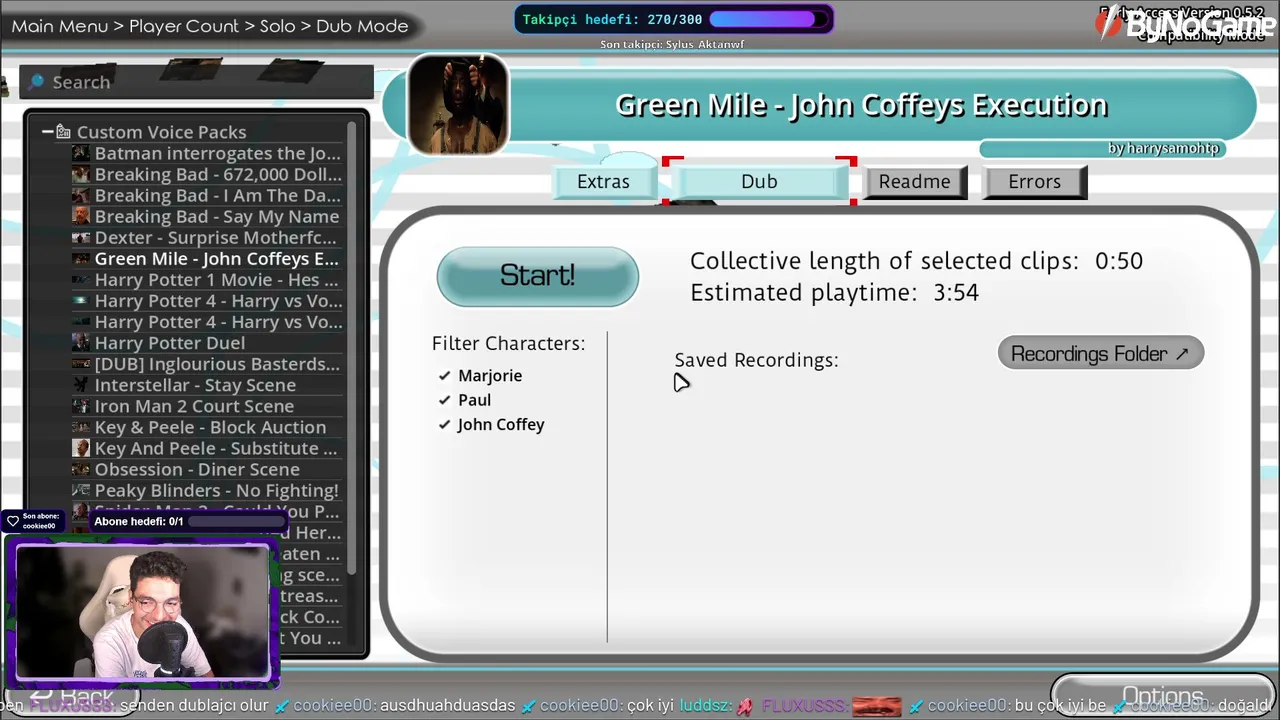1280x720 pixels.
Task: Toggle the Paul character filter
Action: pyautogui.click(x=445, y=400)
